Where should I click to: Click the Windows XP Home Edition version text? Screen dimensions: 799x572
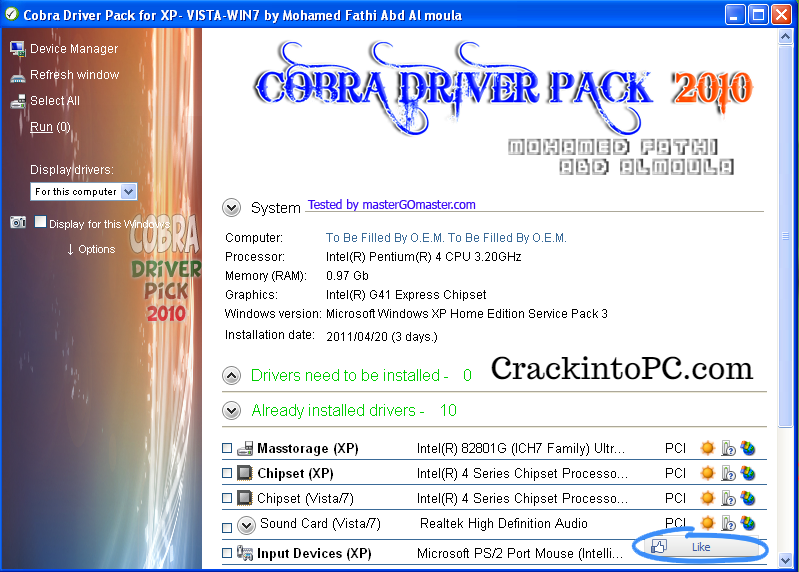tap(467, 314)
